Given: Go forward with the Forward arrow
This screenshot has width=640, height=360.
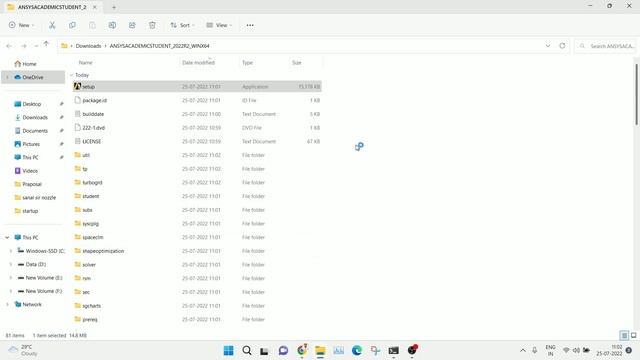Looking at the screenshot, I should (24, 46).
